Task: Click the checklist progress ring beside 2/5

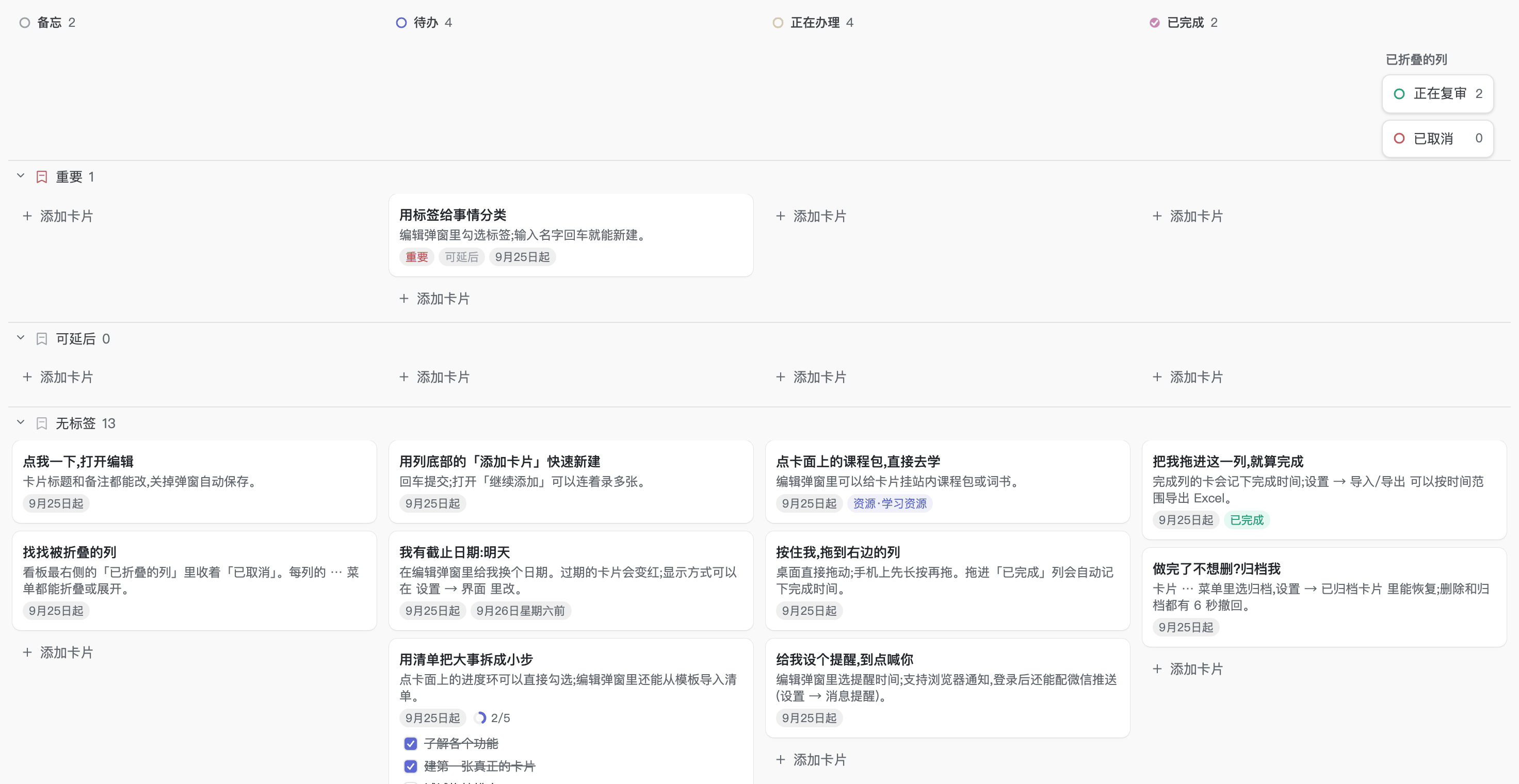Action: (480, 718)
